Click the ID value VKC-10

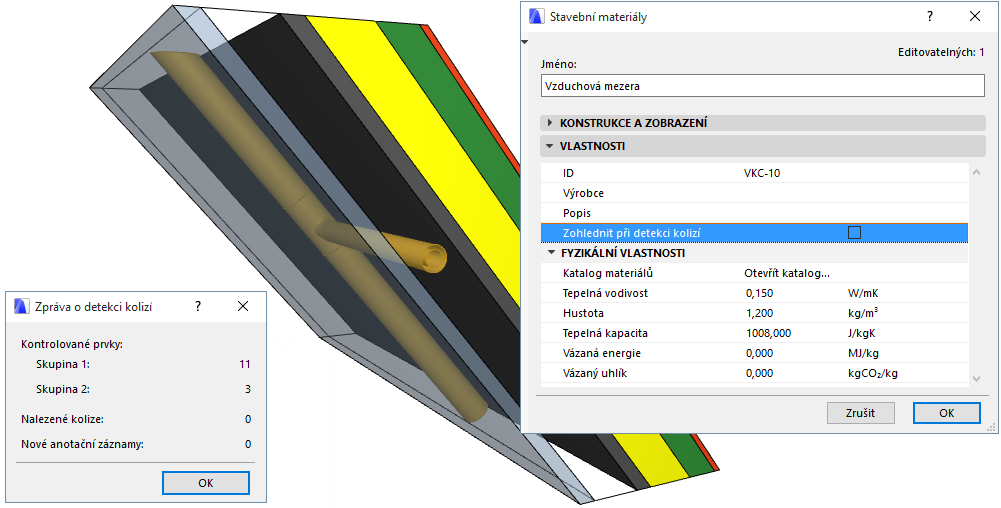(x=762, y=173)
